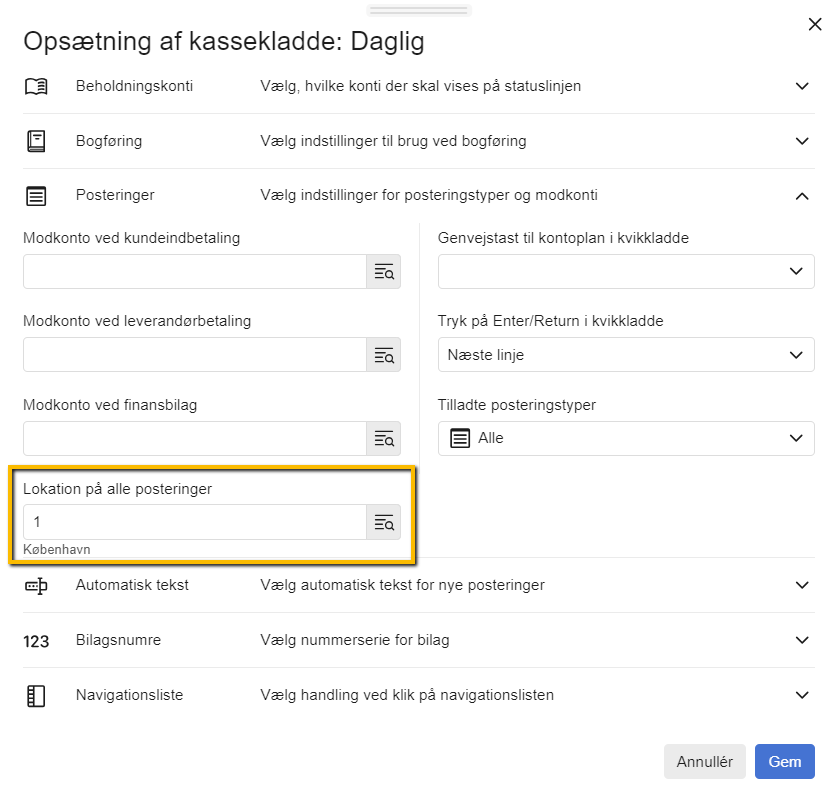Open lookup for Modkonto ved leverandørbetaling
Image resolution: width=839 pixels, height=799 pixels.
coord(384,355)
